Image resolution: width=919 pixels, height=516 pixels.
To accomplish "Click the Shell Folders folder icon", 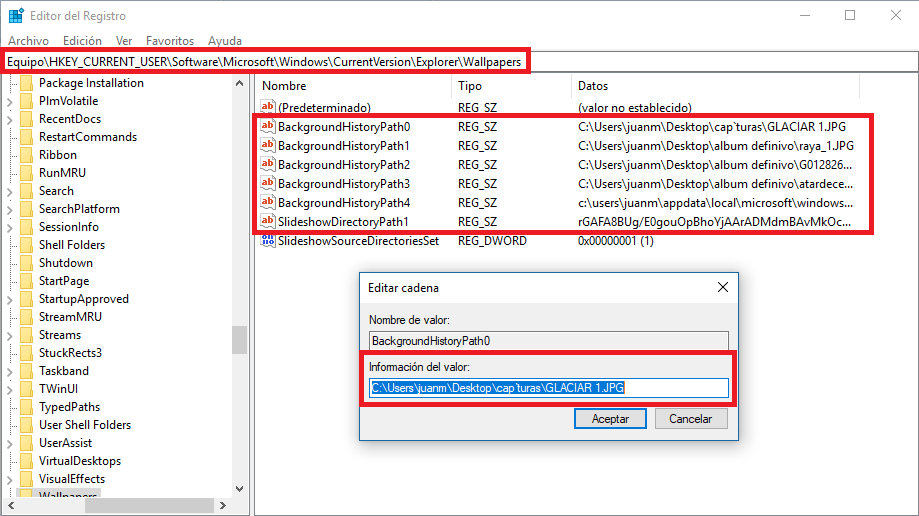I will [x=26, y=245].
